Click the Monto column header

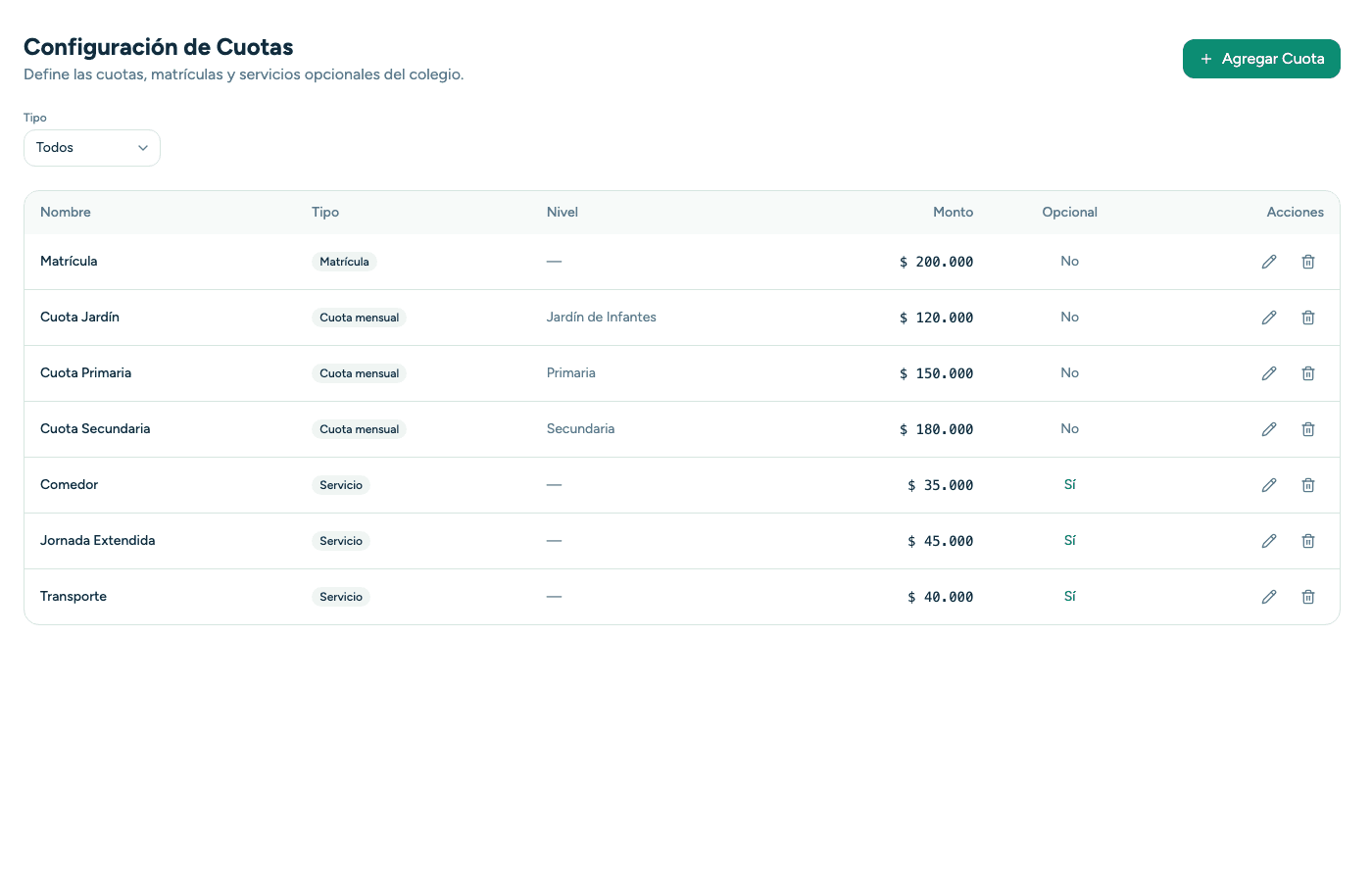[x=953, y=213]
